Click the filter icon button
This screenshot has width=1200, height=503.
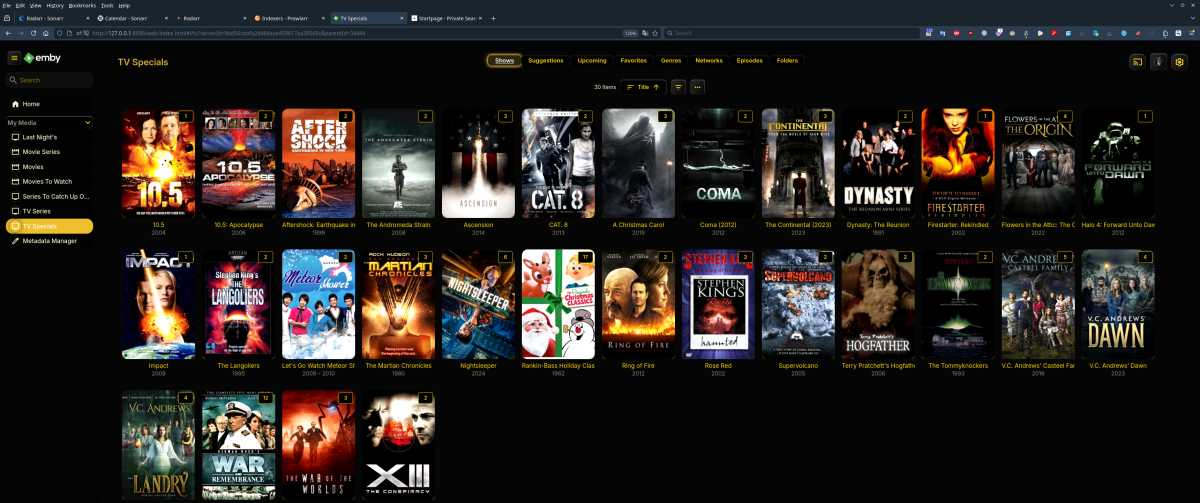[x=678, y=87]
